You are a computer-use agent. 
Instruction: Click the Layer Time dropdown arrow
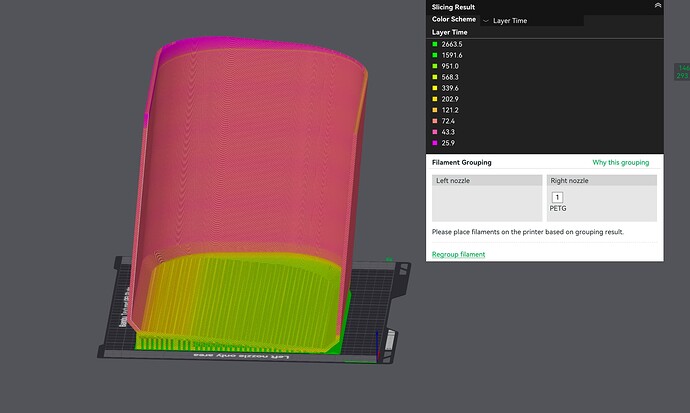(x=485, y=21)
